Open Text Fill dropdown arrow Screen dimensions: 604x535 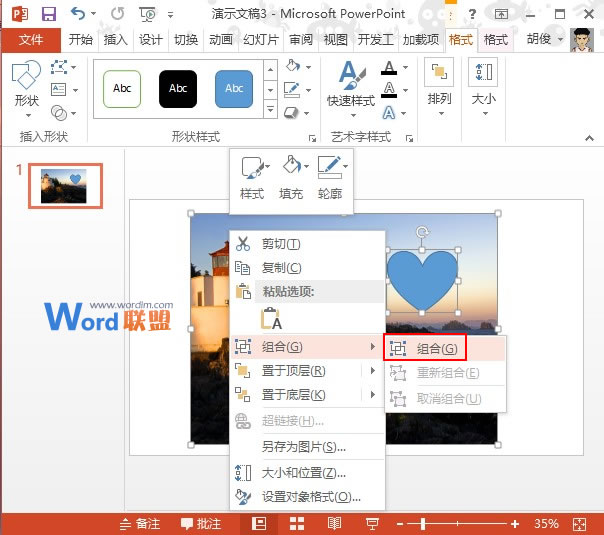(405, 67)
